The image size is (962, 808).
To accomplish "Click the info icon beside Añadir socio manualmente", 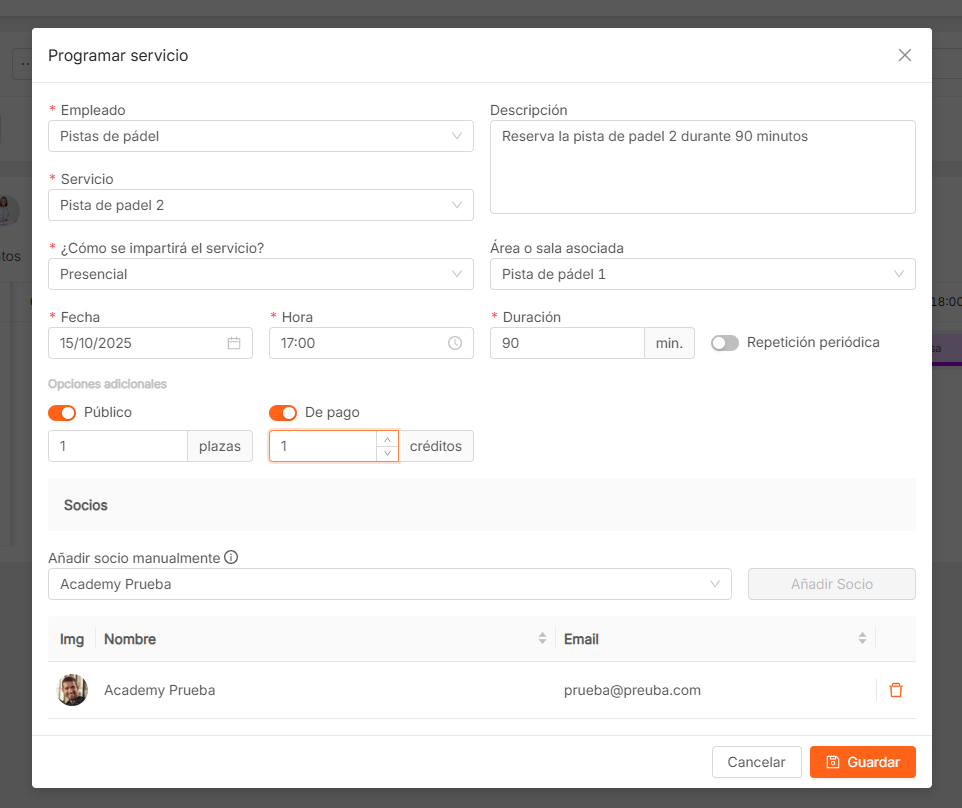I will coord(231,558).
